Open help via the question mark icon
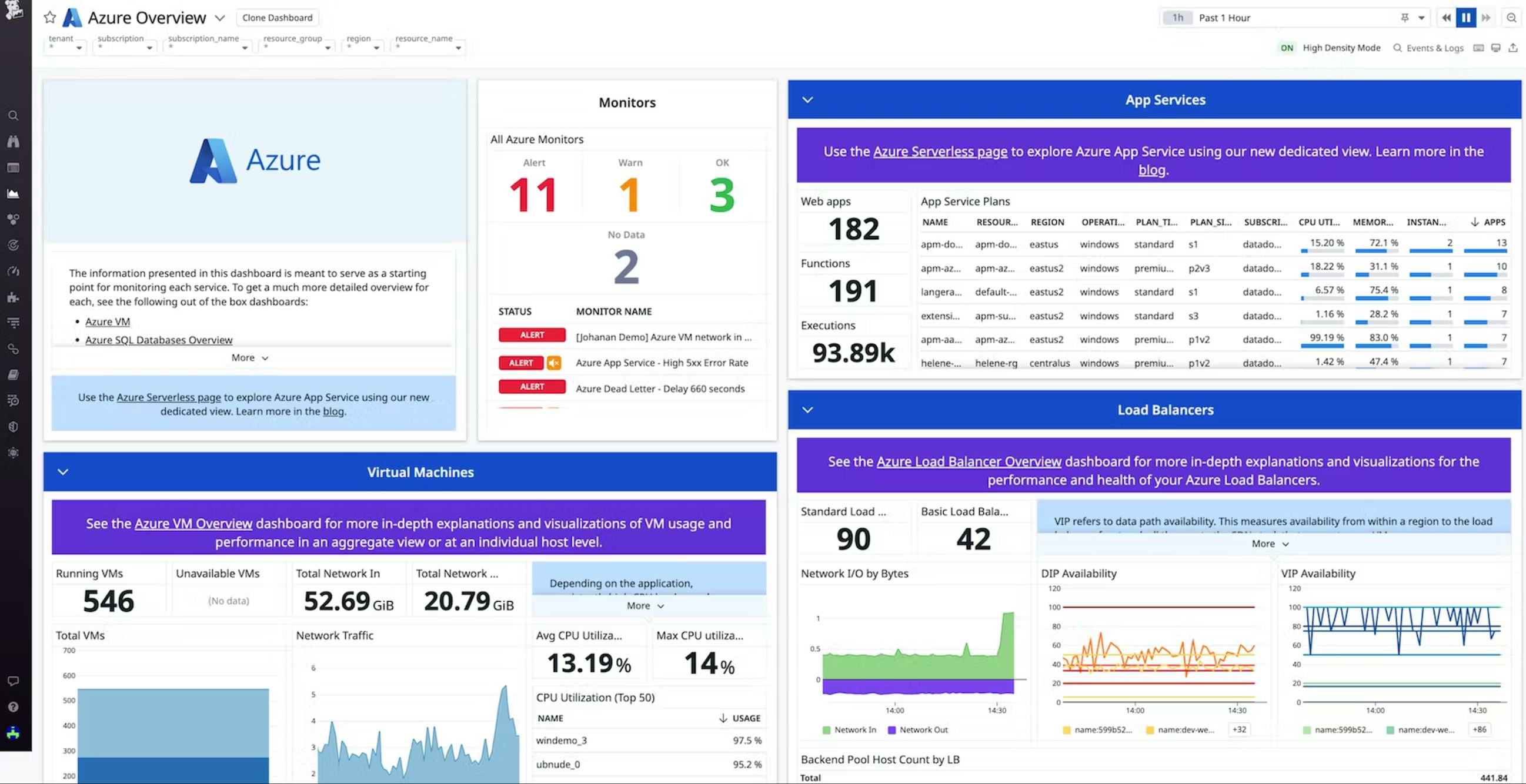Screen dimensions: 1526x784 pyautogui.click(x=14, y=706)
